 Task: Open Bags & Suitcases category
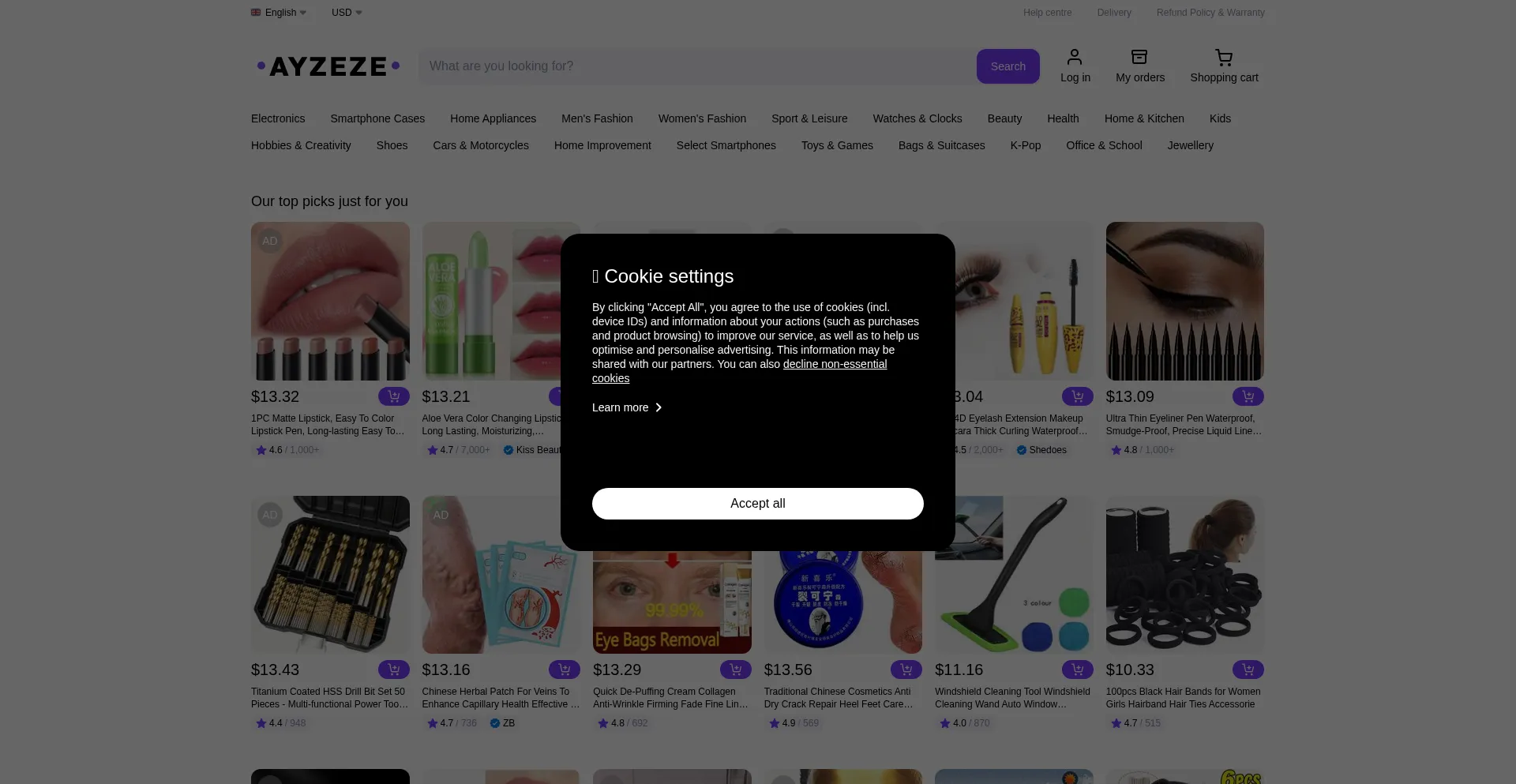(x=941, y=145)
